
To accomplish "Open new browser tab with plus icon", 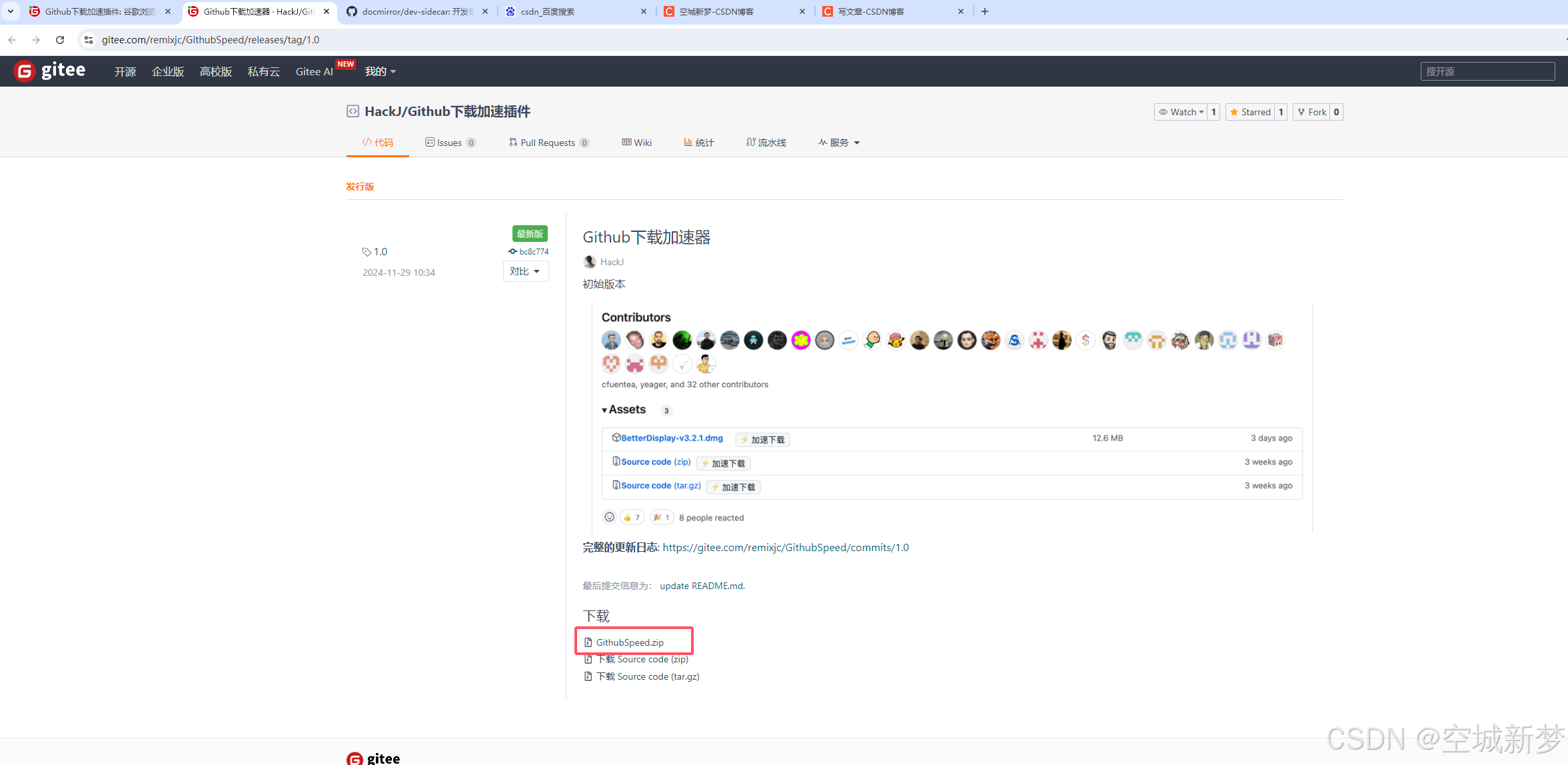I will [x=985, y=11].
